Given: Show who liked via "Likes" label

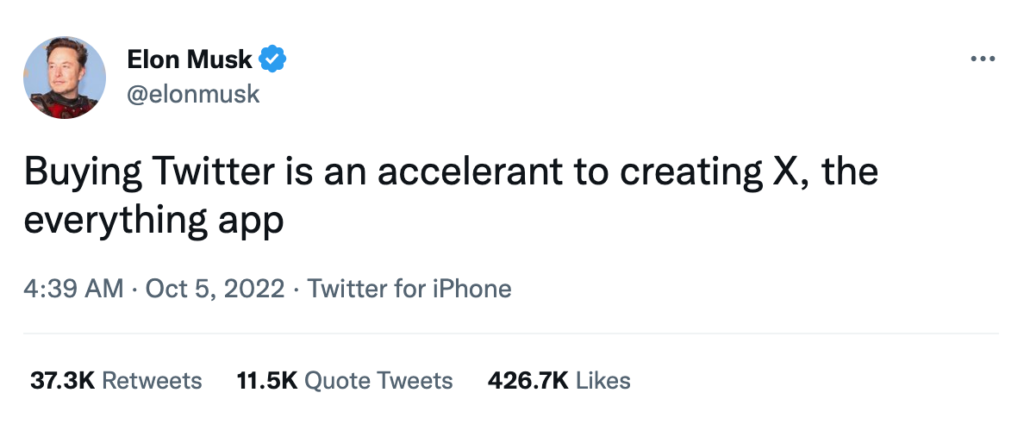Looking at the screenshot, I should pos(604,381).
